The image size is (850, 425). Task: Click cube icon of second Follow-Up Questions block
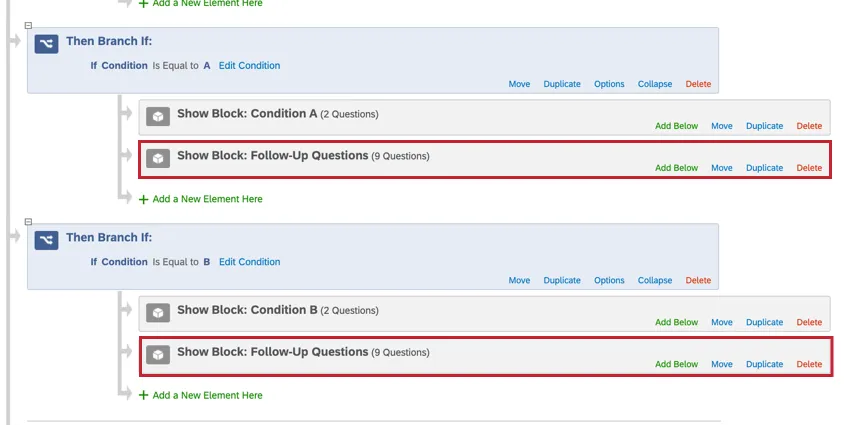point(157,354)
